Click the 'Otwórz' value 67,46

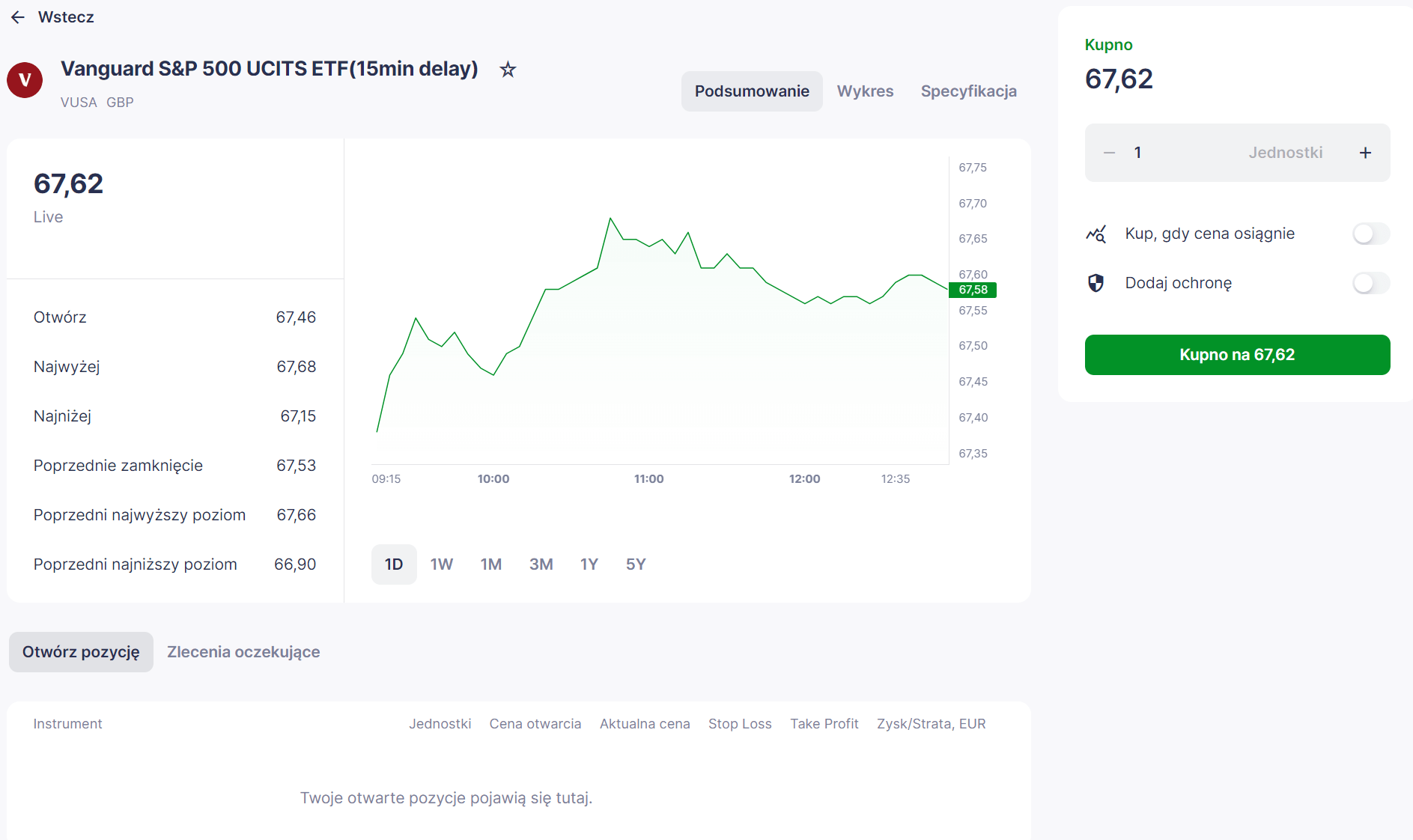click(x=296, y=317)
